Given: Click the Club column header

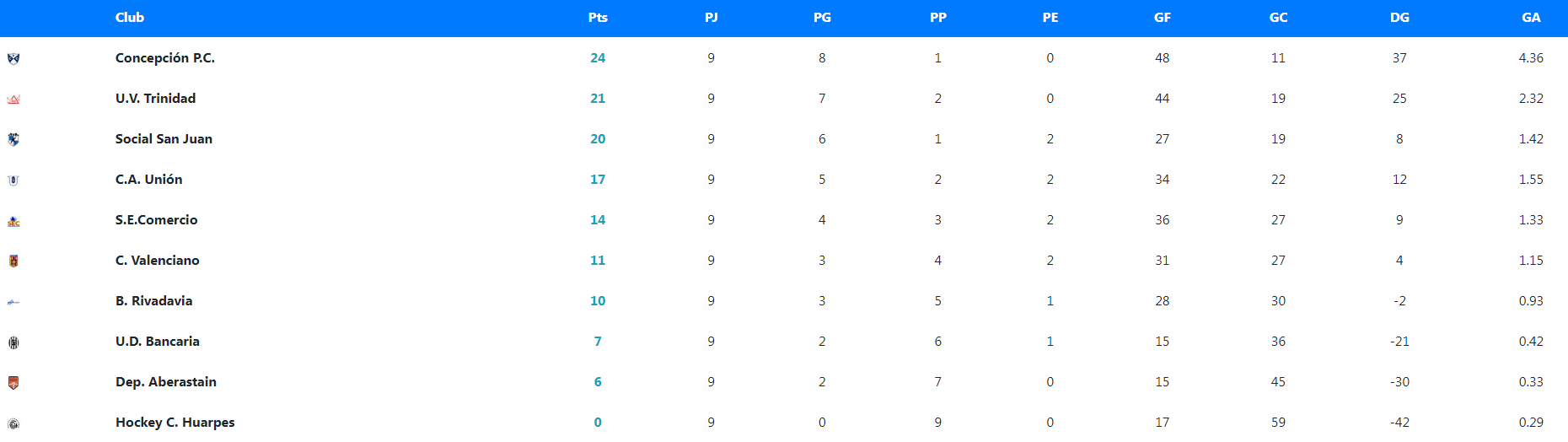Looking at the screenshot, I should point(130,18).
